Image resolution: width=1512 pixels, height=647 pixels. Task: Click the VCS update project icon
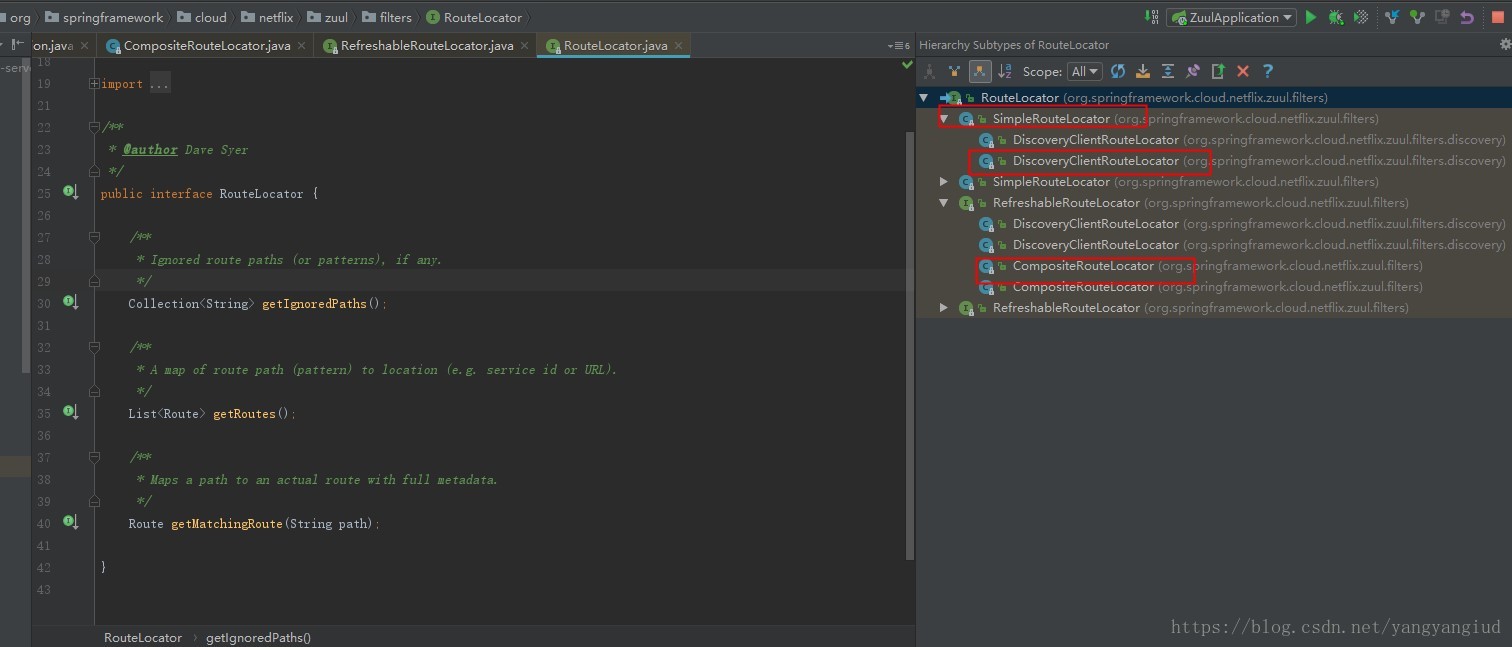coord(1391,17)
